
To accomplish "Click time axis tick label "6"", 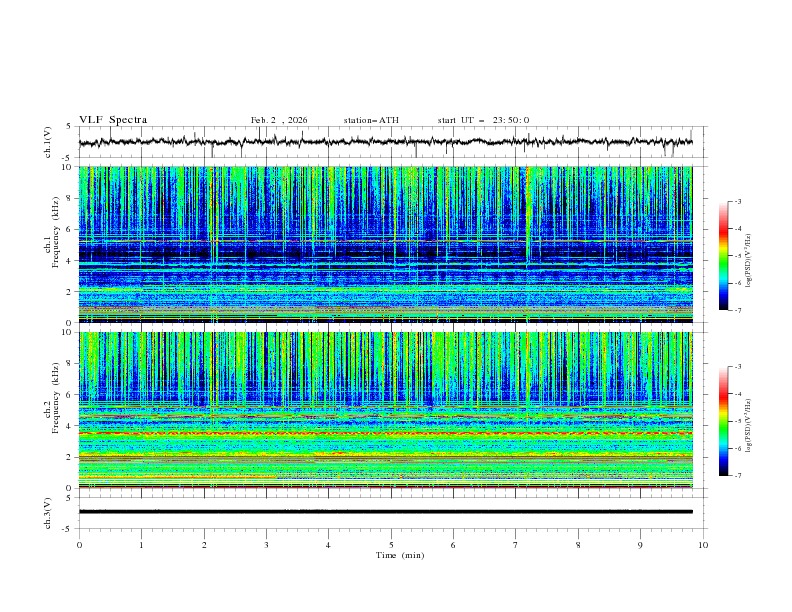I will pyautogui.click(x=453, y=545).
